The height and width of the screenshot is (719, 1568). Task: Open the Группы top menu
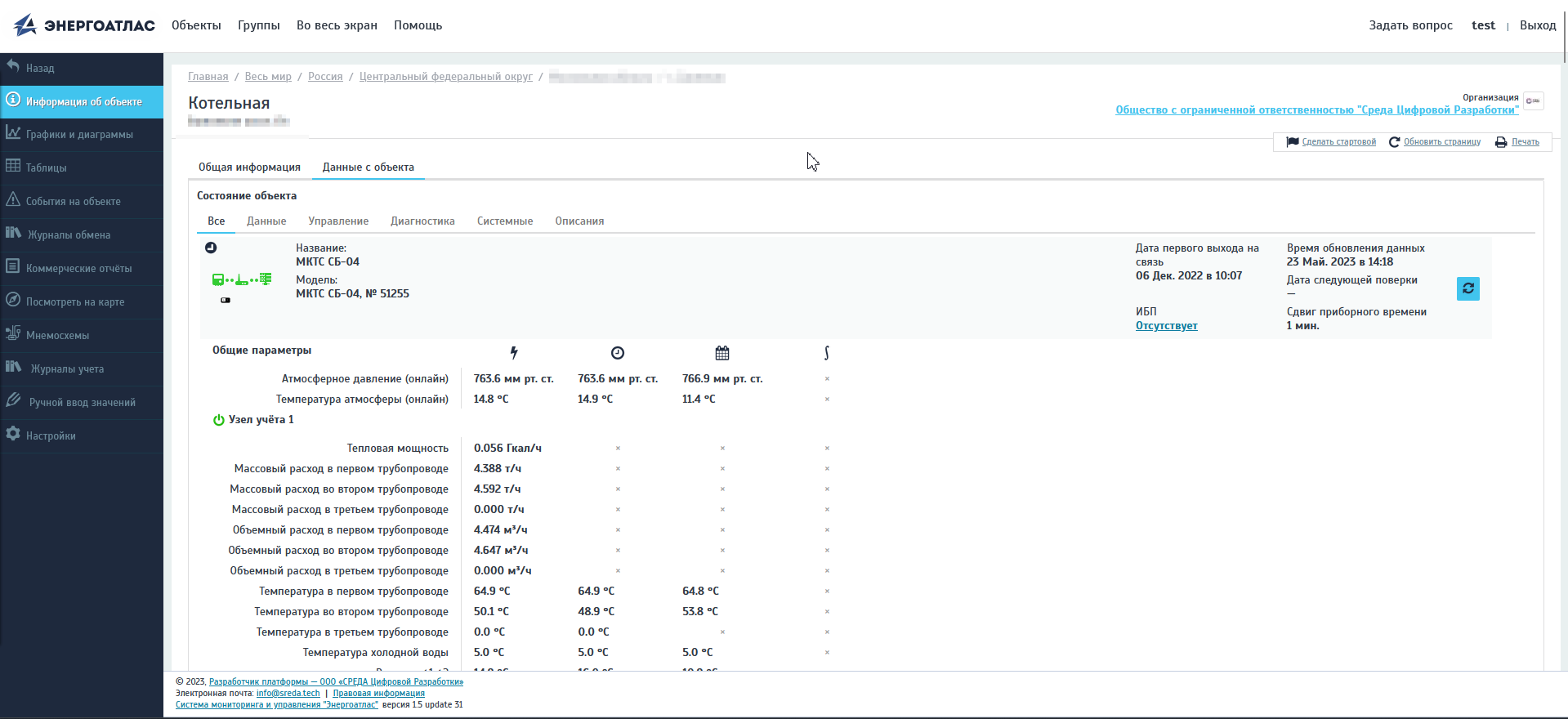click(258, 25)
